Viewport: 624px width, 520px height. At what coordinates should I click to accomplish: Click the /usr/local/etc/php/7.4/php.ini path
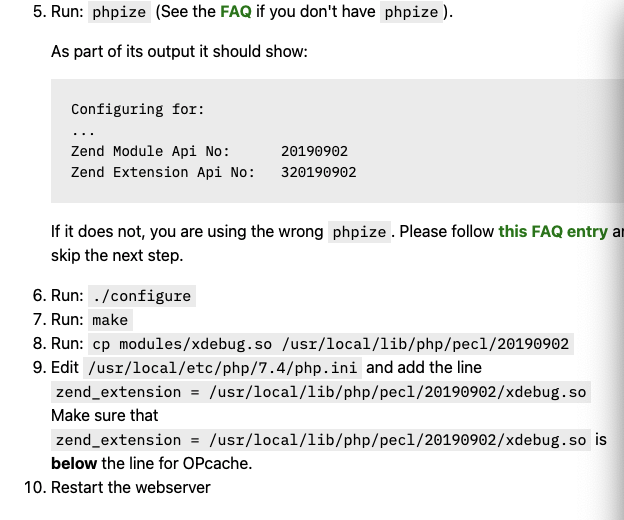pyautogui.click(x=222, y=368)
